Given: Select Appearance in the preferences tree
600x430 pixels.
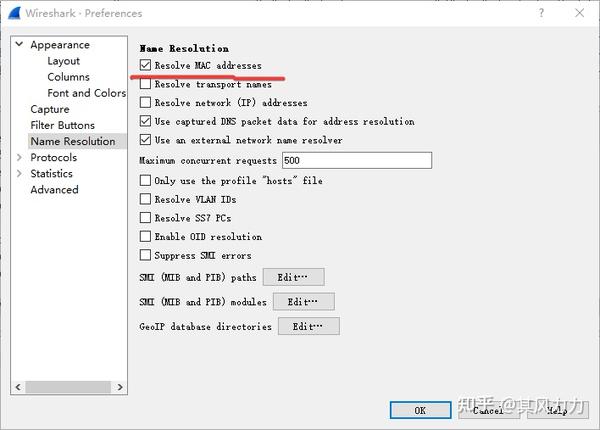Looking at the screenshot, I should (x=60, y=45).
